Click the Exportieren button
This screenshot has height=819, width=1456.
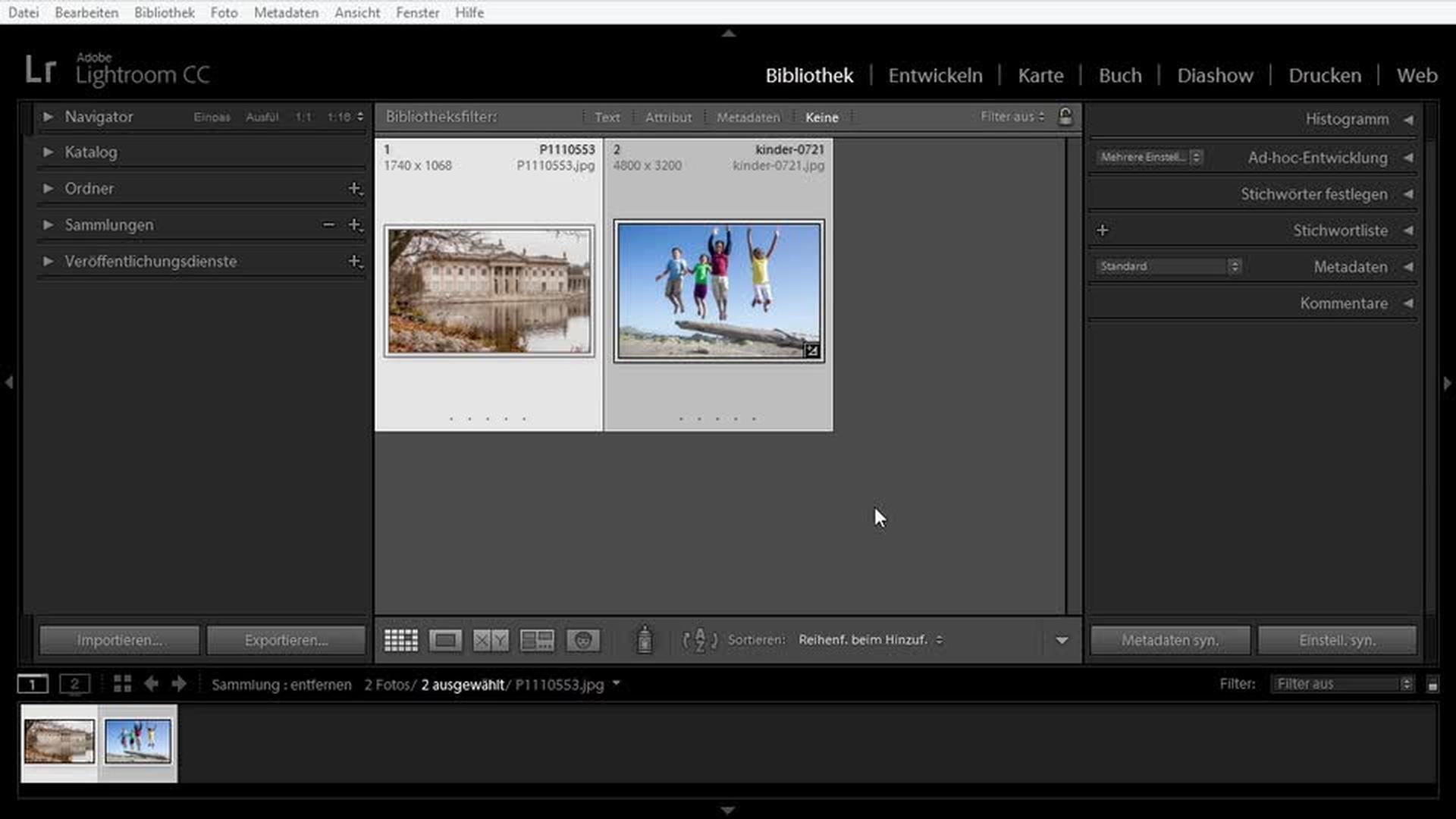coord(286,641)
